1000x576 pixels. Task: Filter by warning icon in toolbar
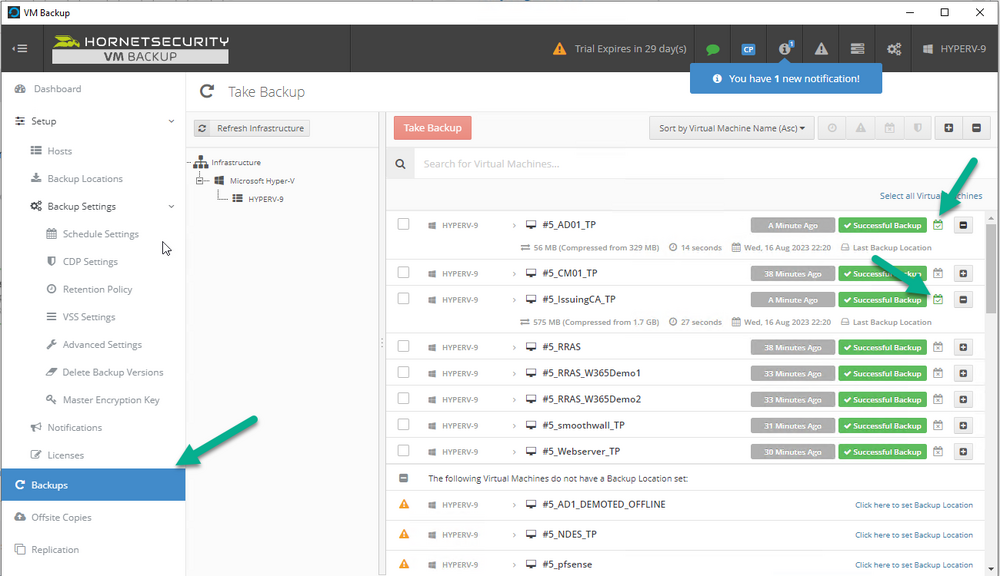tap(860, 128)
